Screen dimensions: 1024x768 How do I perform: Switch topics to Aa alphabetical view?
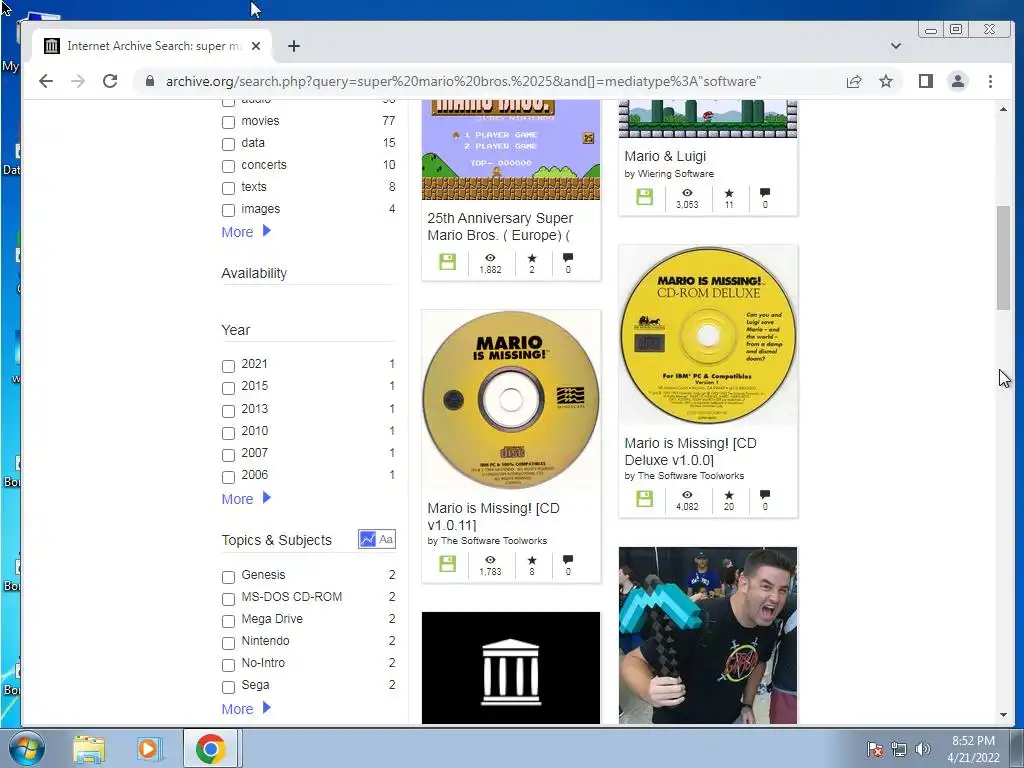pyautogui.click(x=386, y=539)
